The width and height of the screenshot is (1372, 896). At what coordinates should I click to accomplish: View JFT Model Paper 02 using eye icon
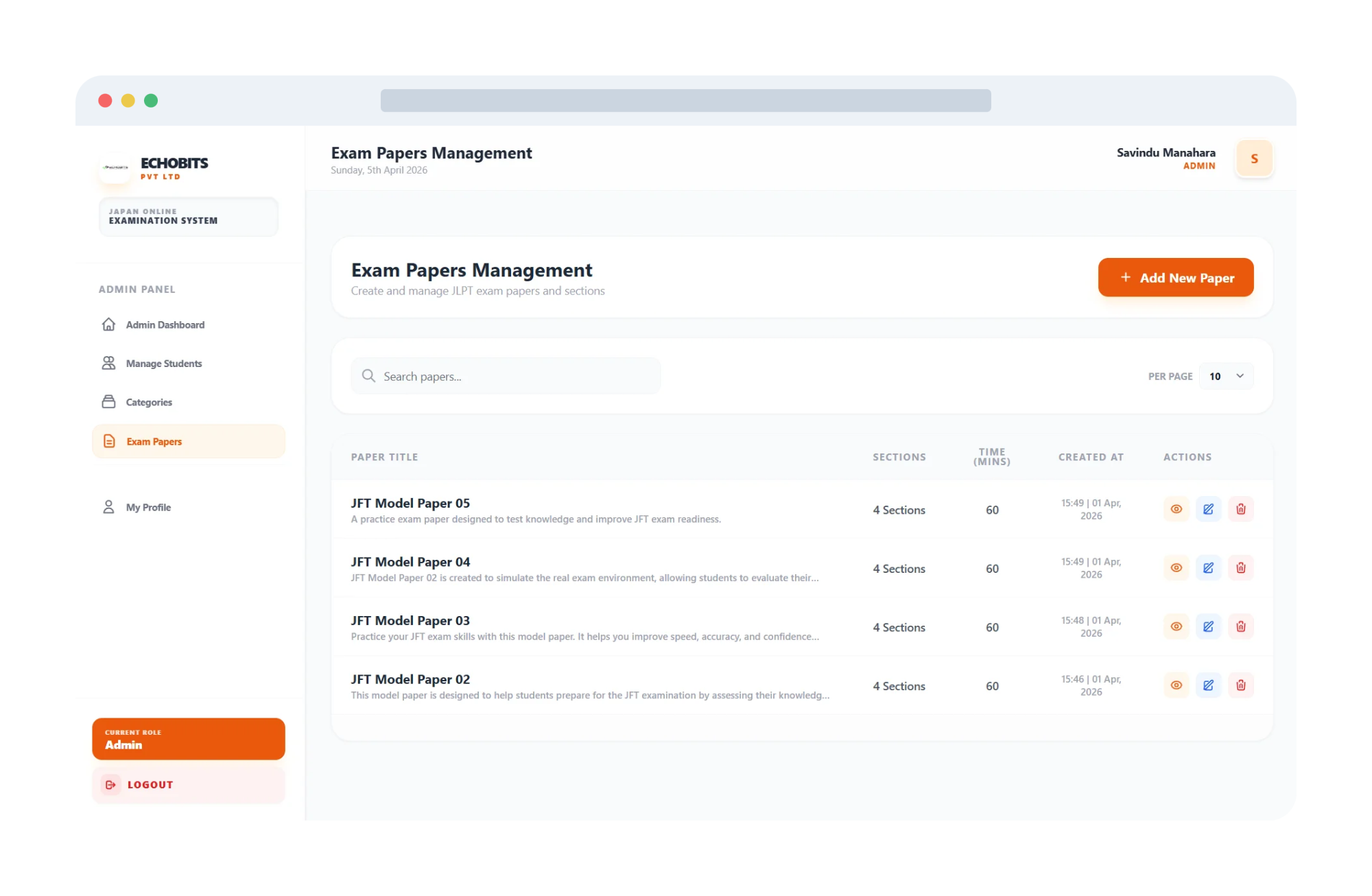click(1176, 685)
